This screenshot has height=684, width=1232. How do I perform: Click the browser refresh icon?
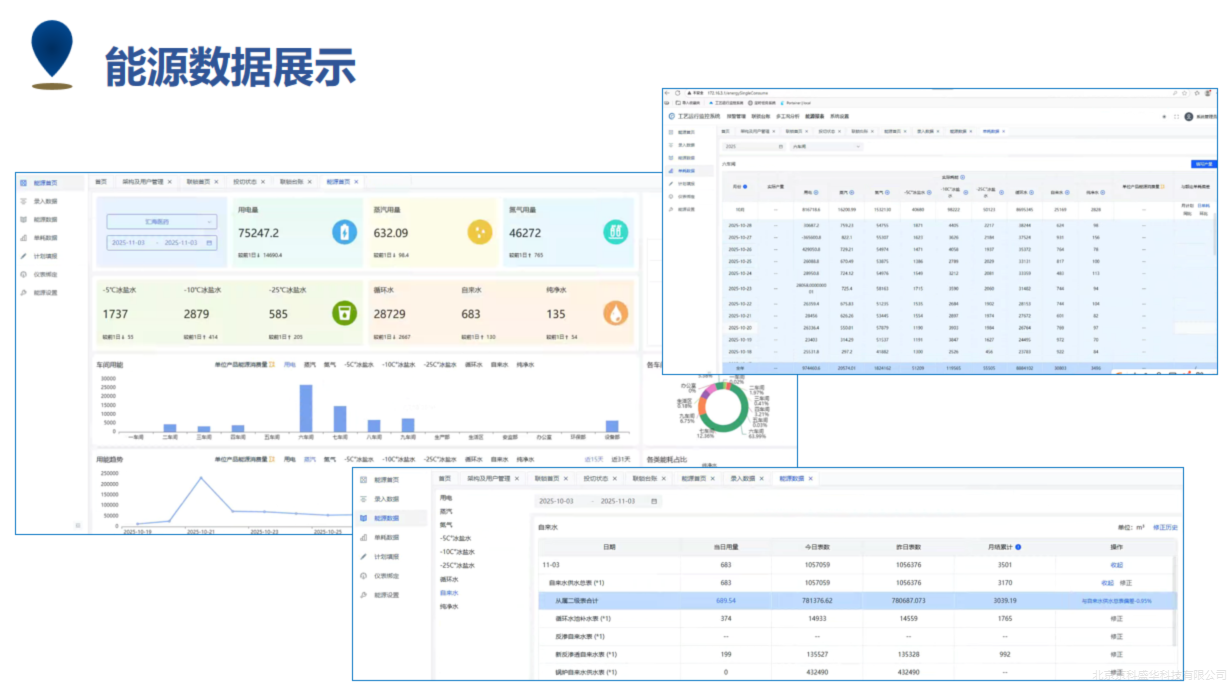coord(676,93)
